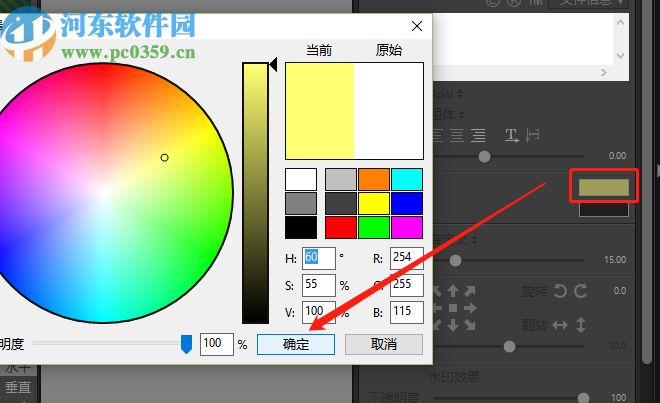Viewport: 660px width, 403px height.
Task: Click the 明度 brightness slider handle
Action: tap(186, 344)
